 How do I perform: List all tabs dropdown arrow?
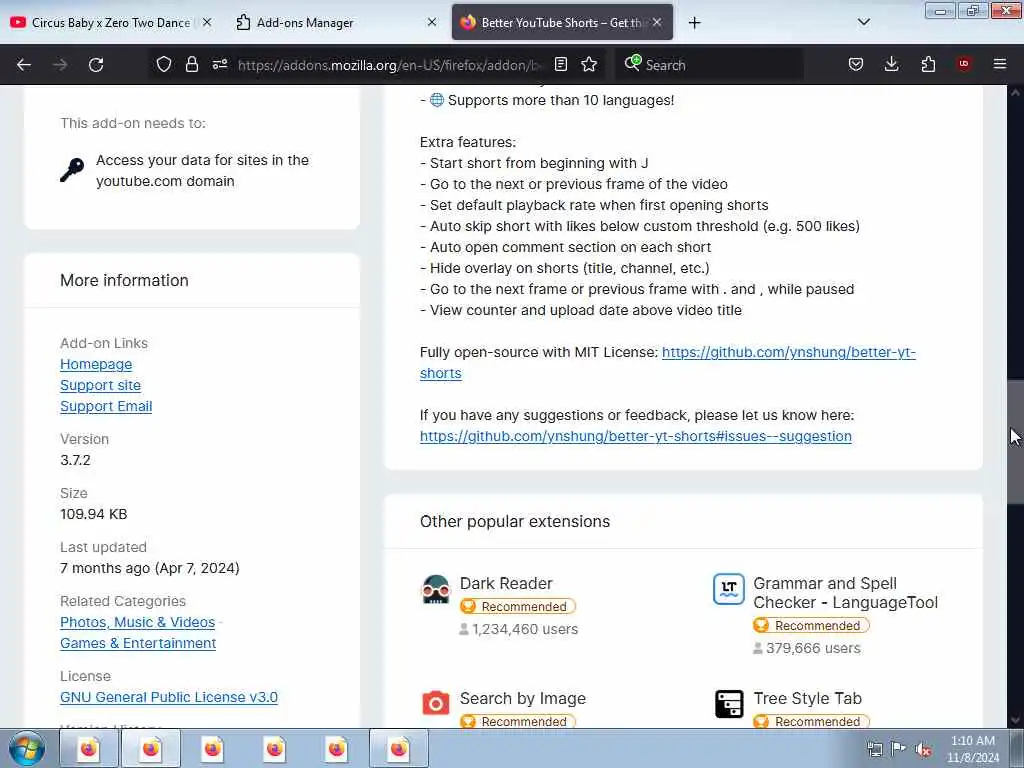click(x=863, y=22)
